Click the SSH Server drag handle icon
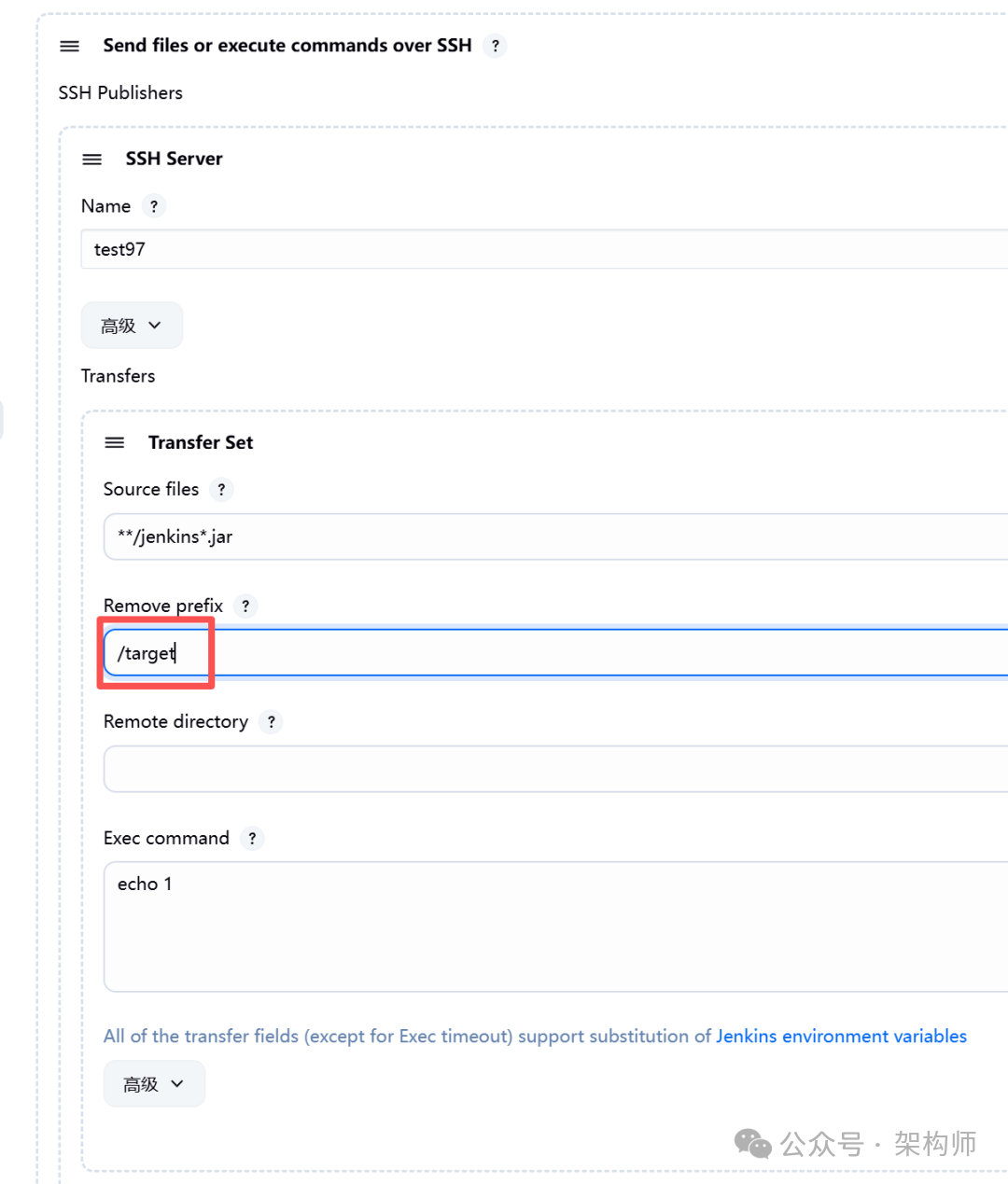 coord(92,159)
